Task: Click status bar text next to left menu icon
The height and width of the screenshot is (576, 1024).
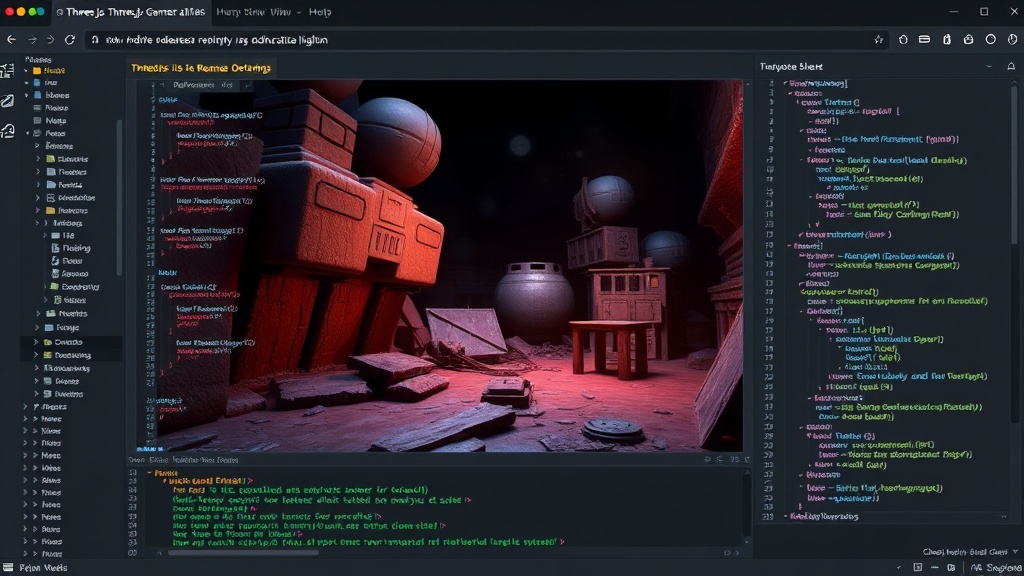Action: pos(43,568)
